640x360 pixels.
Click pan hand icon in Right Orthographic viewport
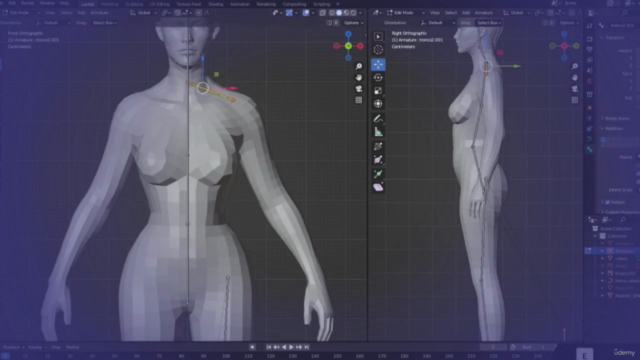click(575, 78)
